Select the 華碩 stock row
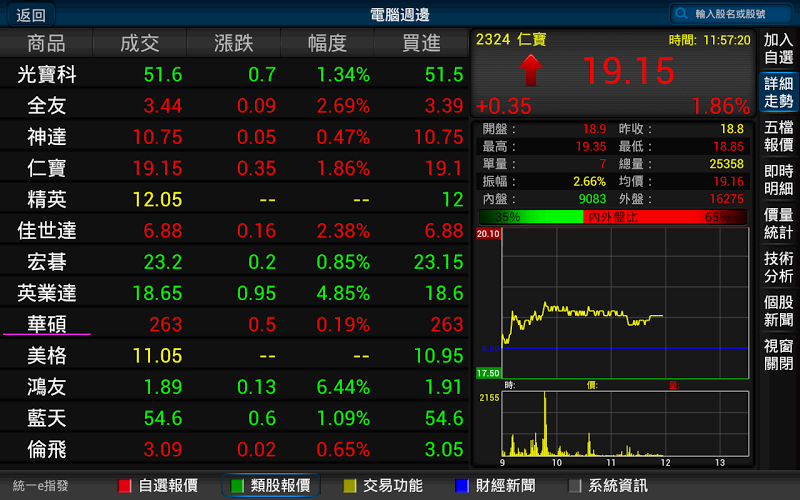Screen dimensions: 800x500 [x=234, y=324]
